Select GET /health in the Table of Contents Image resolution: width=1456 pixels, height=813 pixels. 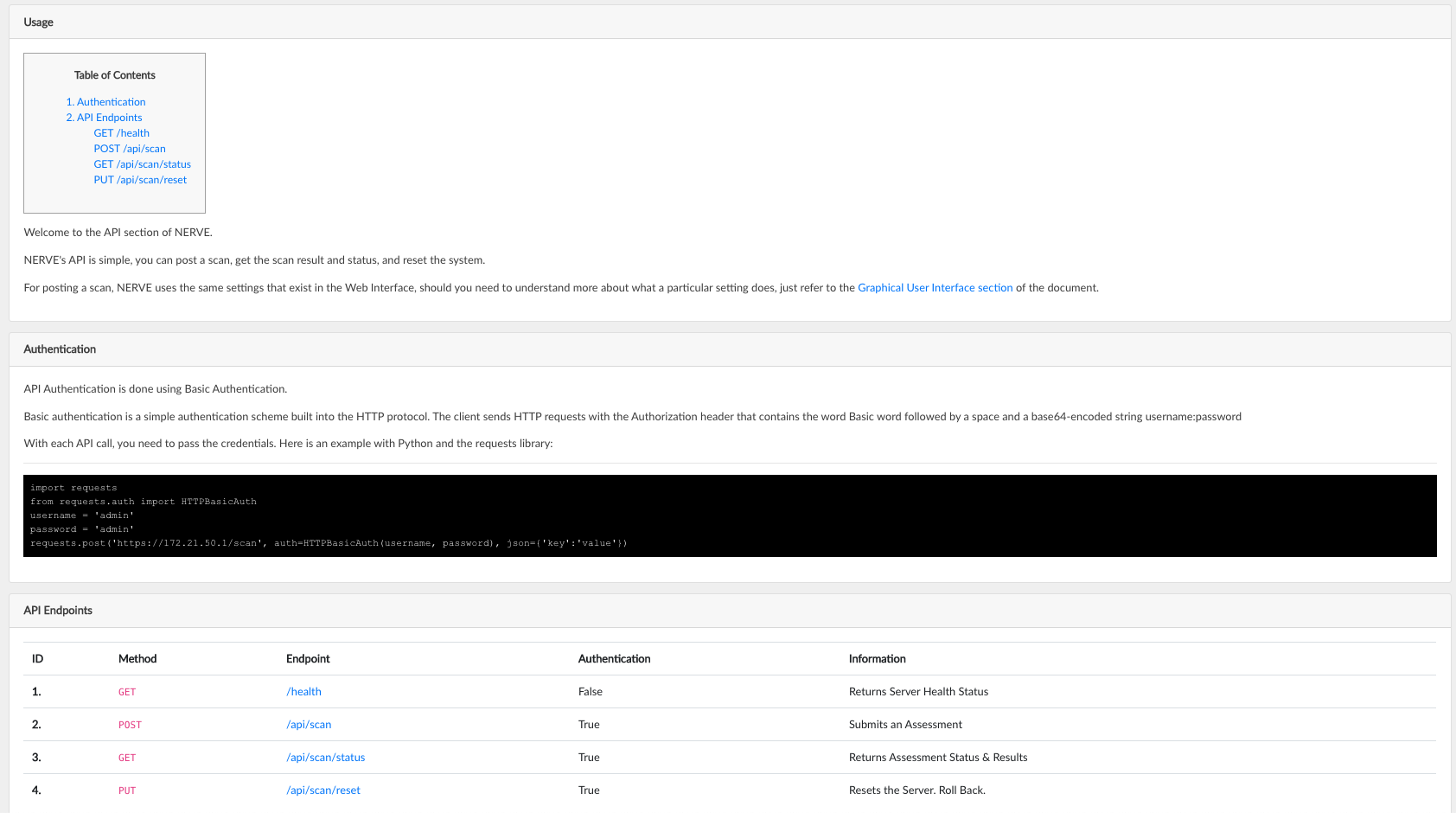coord(121,133)
